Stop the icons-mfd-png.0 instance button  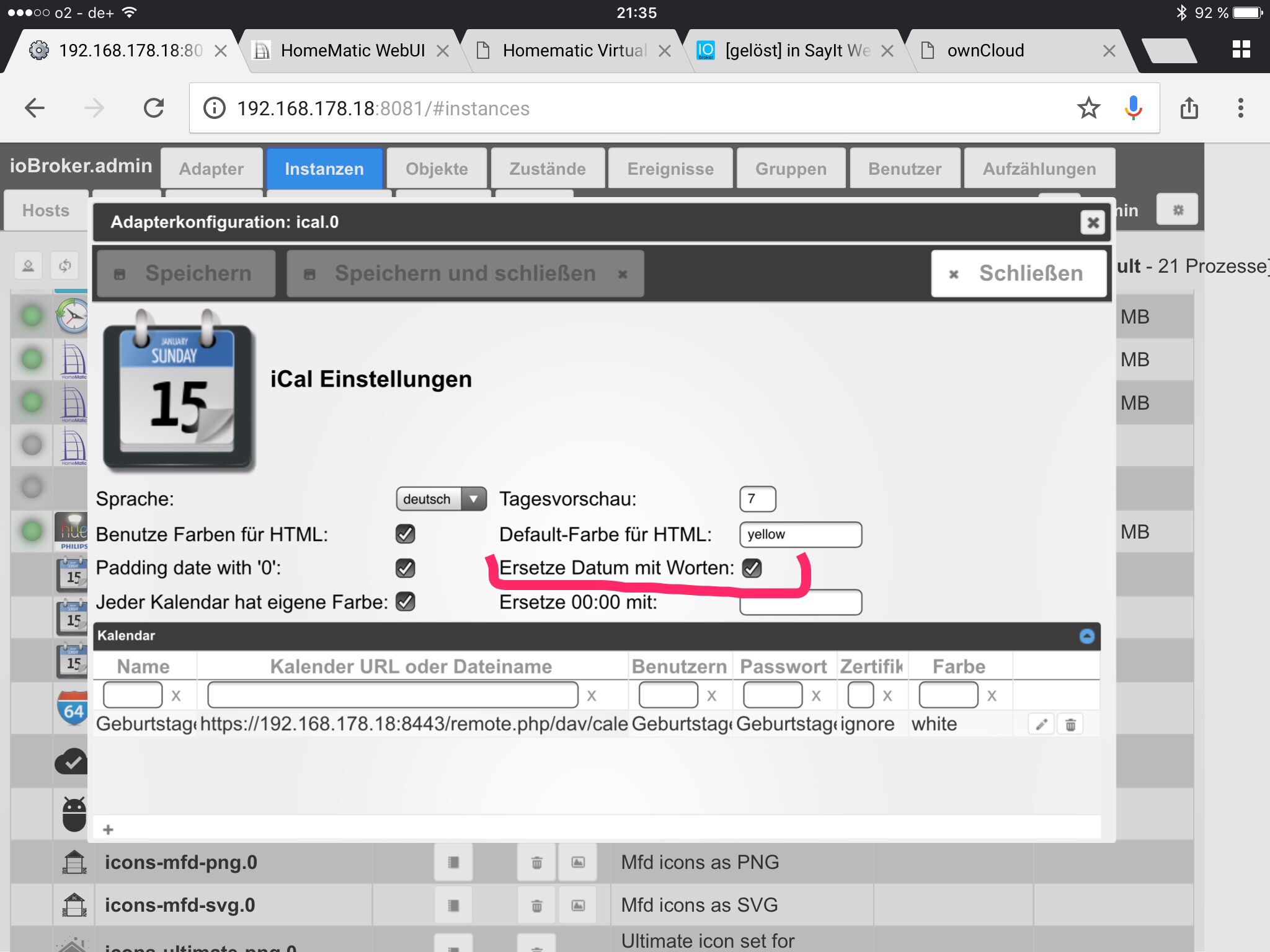(453, 862)
